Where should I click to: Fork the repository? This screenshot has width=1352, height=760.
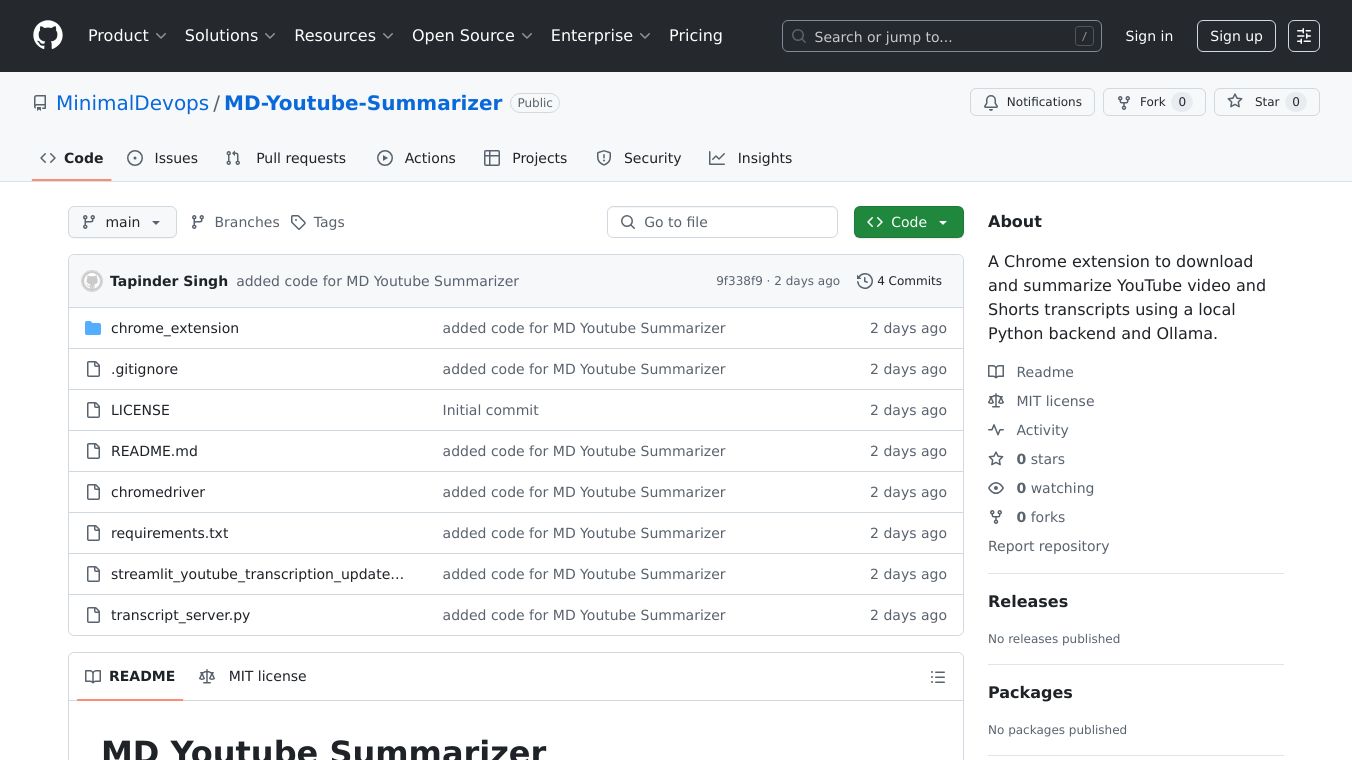tap(1153, 102)
